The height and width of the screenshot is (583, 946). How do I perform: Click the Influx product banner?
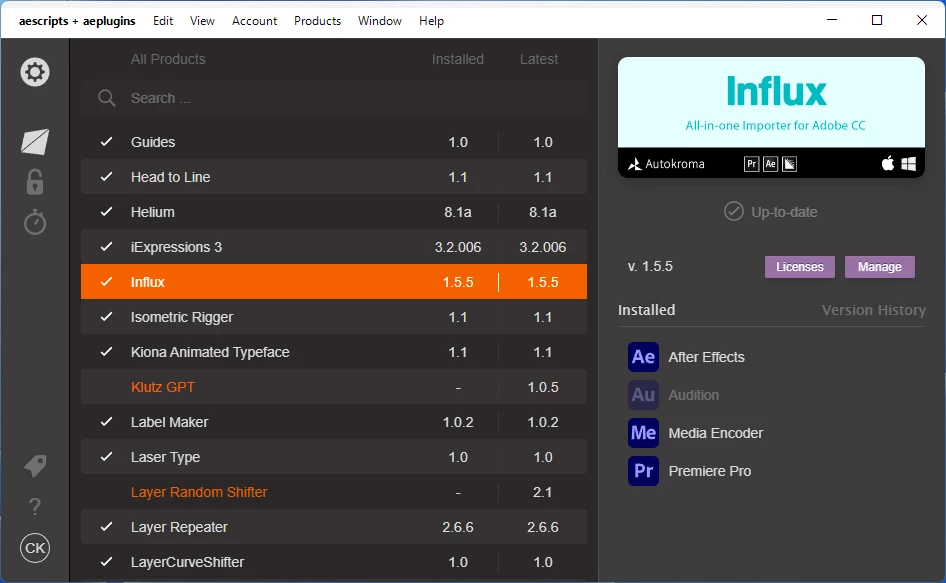pos(771,117)
